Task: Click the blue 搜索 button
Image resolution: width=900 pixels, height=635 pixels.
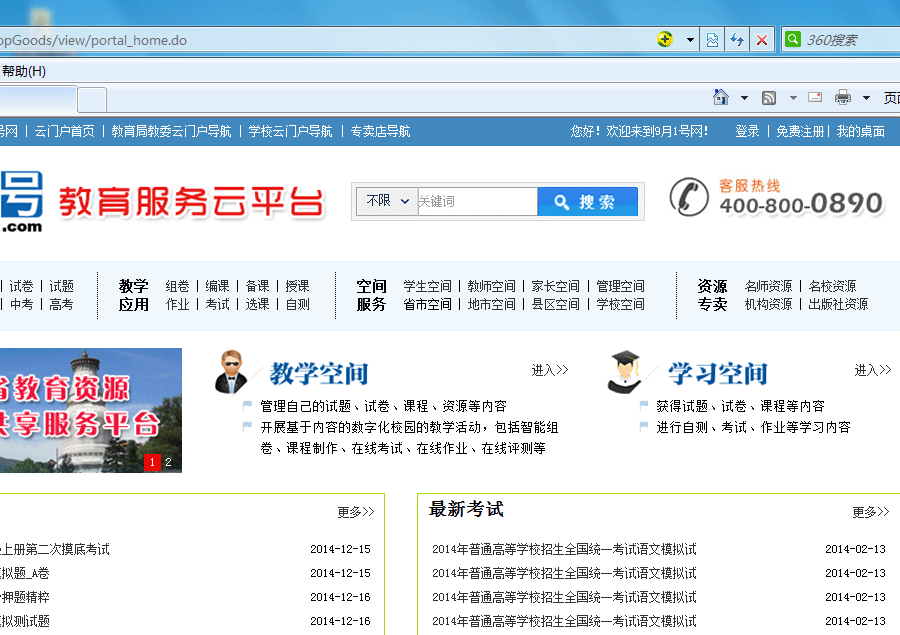Action: point(587,202)
